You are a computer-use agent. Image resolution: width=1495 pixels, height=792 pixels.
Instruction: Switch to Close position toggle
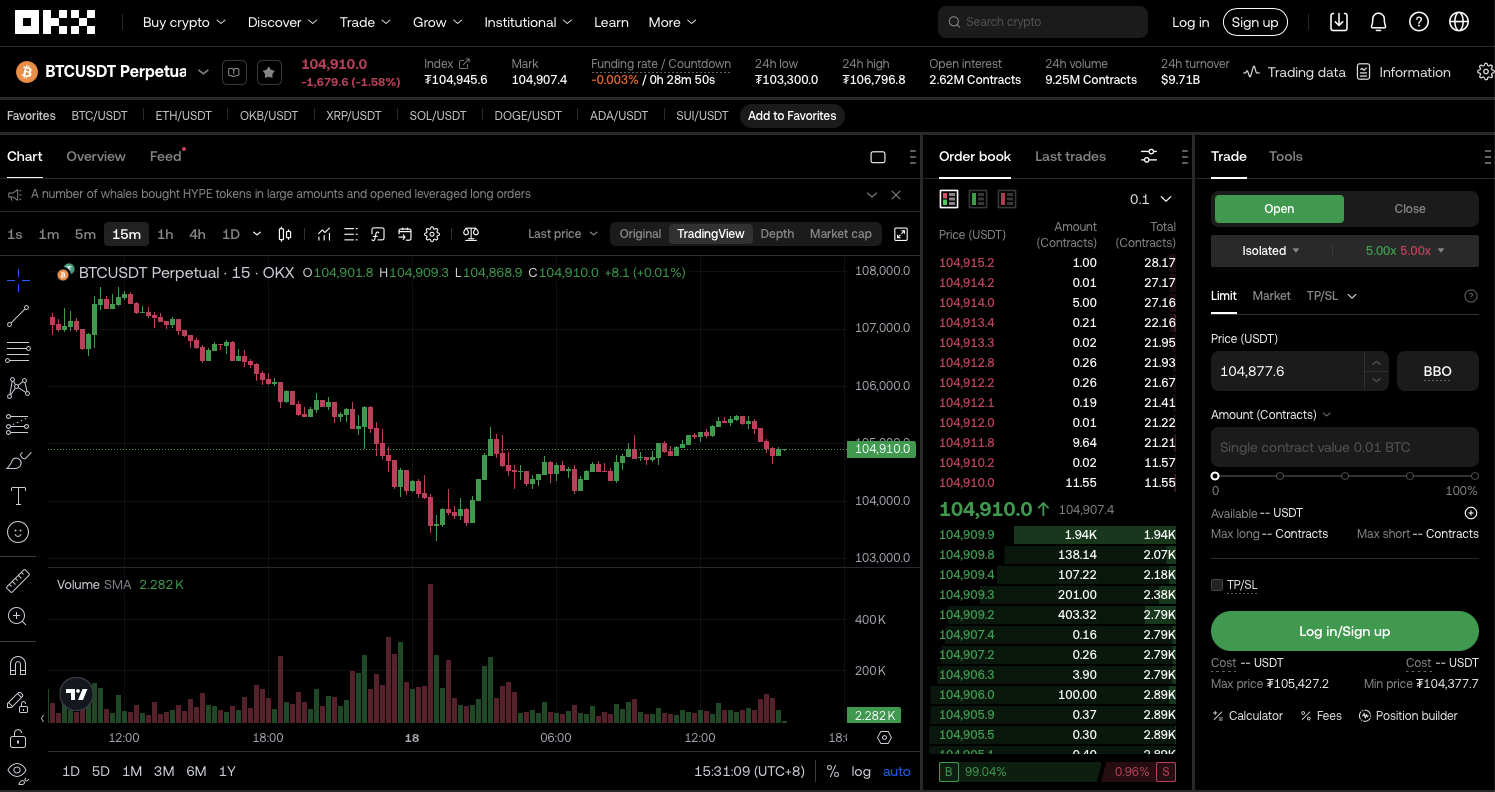pyautogui.click(x=1409, y=209)
